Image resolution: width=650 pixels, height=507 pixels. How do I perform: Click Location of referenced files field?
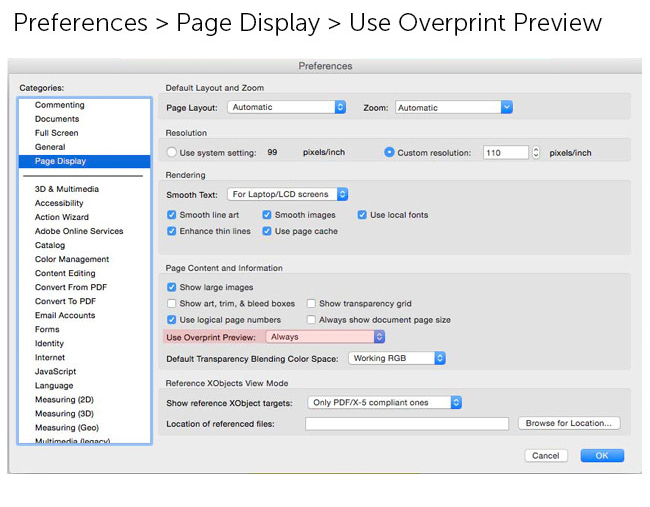point(407,424)
